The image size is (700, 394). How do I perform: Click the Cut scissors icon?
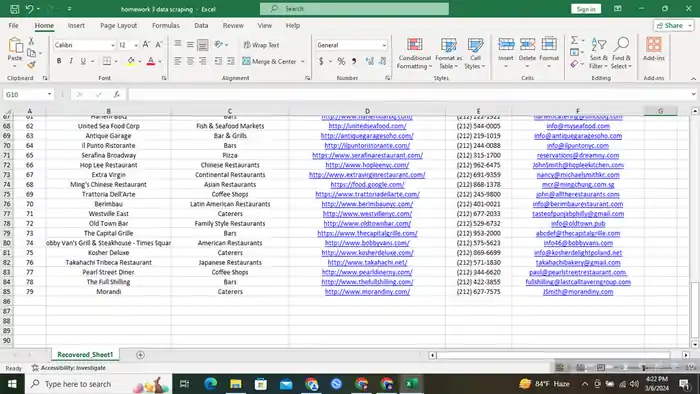(31, 41)
